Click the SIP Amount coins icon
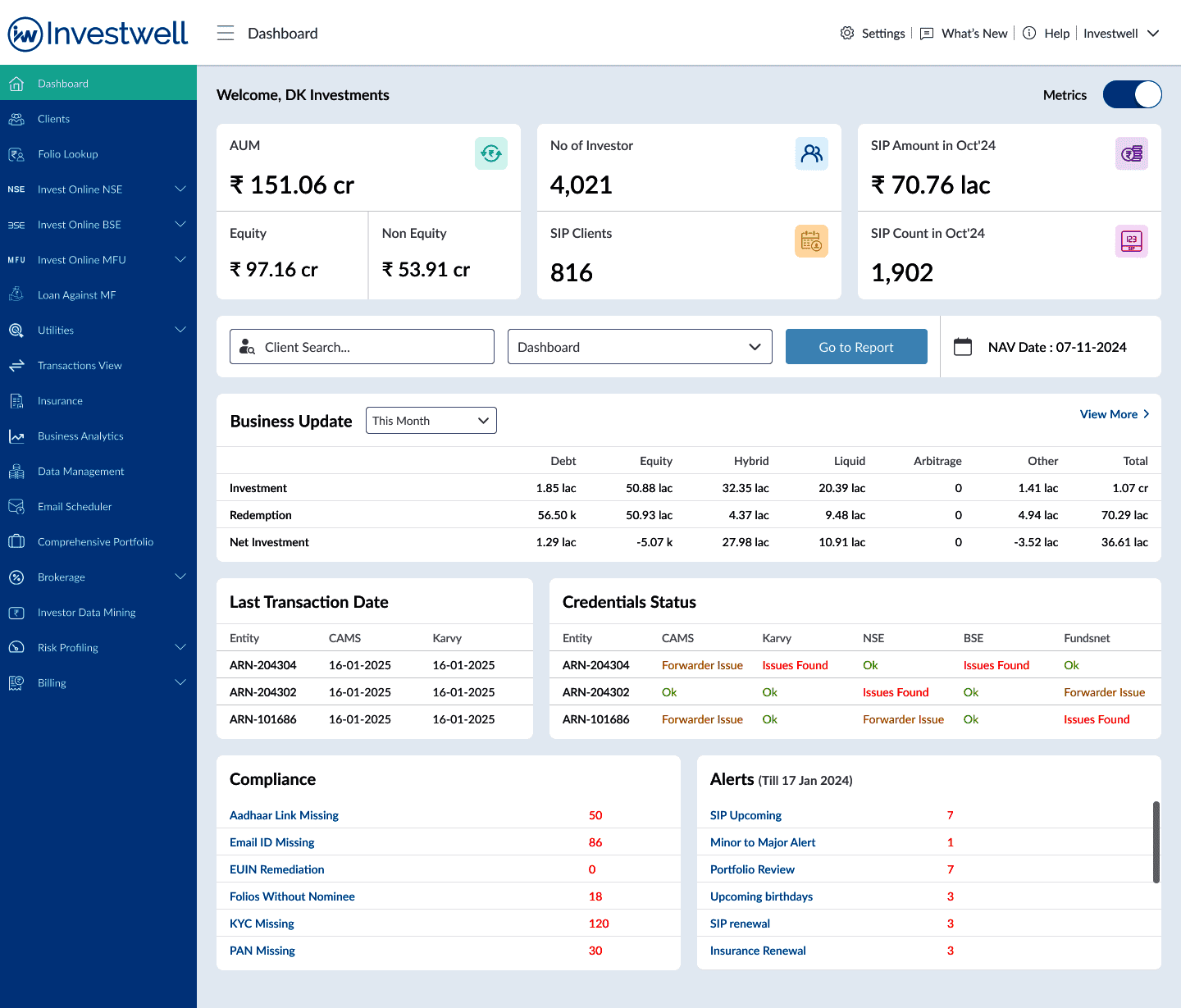 pyautogui.click(x=1131, y=153)
